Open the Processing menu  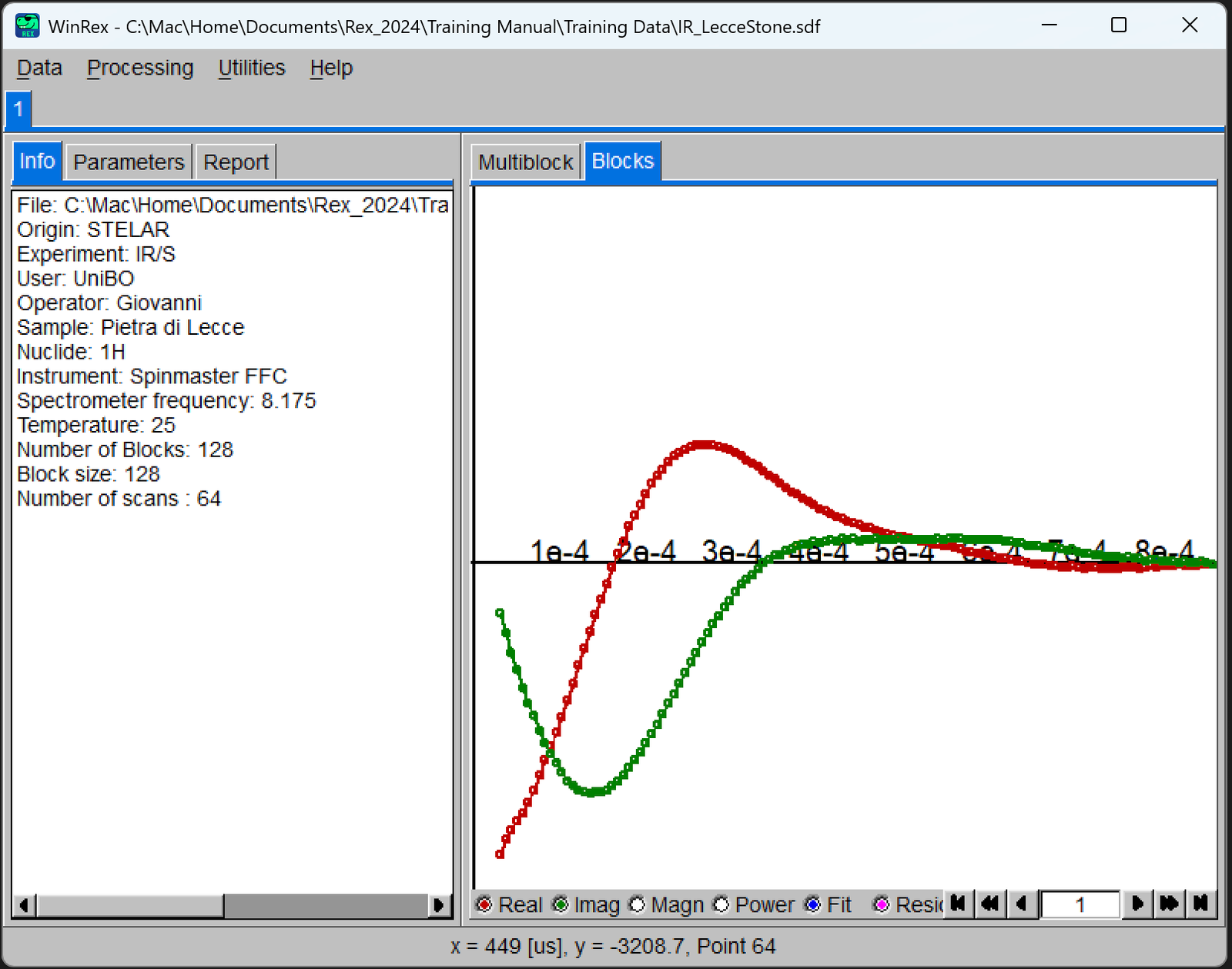point(140,68)
